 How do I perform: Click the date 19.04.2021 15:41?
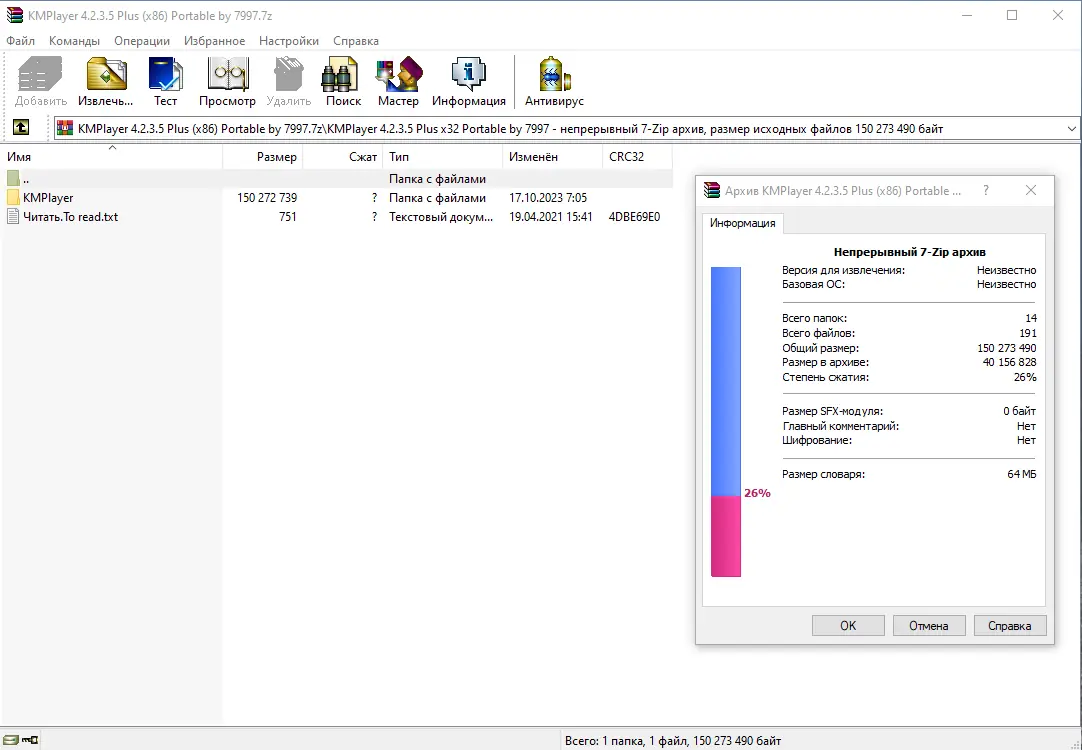[551, 217]
